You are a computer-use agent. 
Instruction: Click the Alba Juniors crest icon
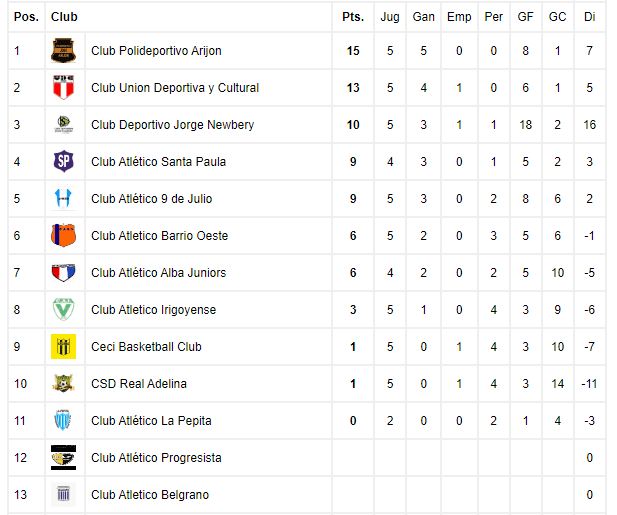pos(63,272)
